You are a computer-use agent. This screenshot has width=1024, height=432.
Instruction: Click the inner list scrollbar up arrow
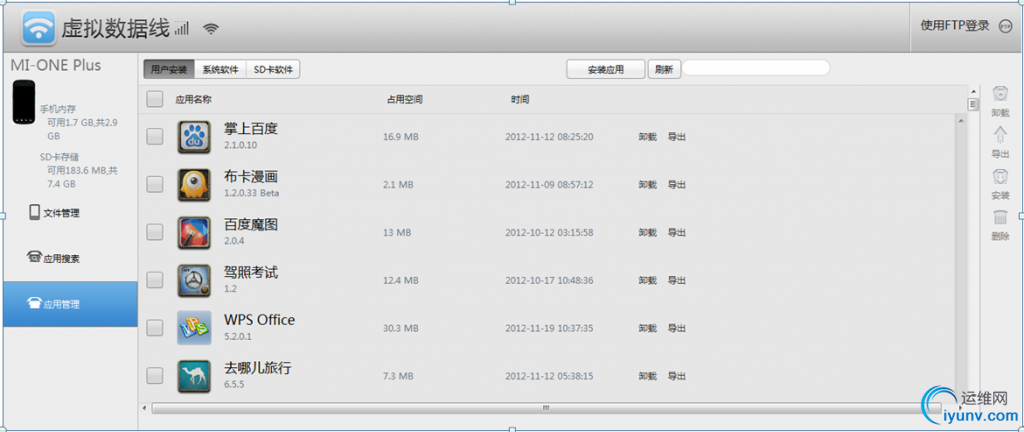coord(961,120)
